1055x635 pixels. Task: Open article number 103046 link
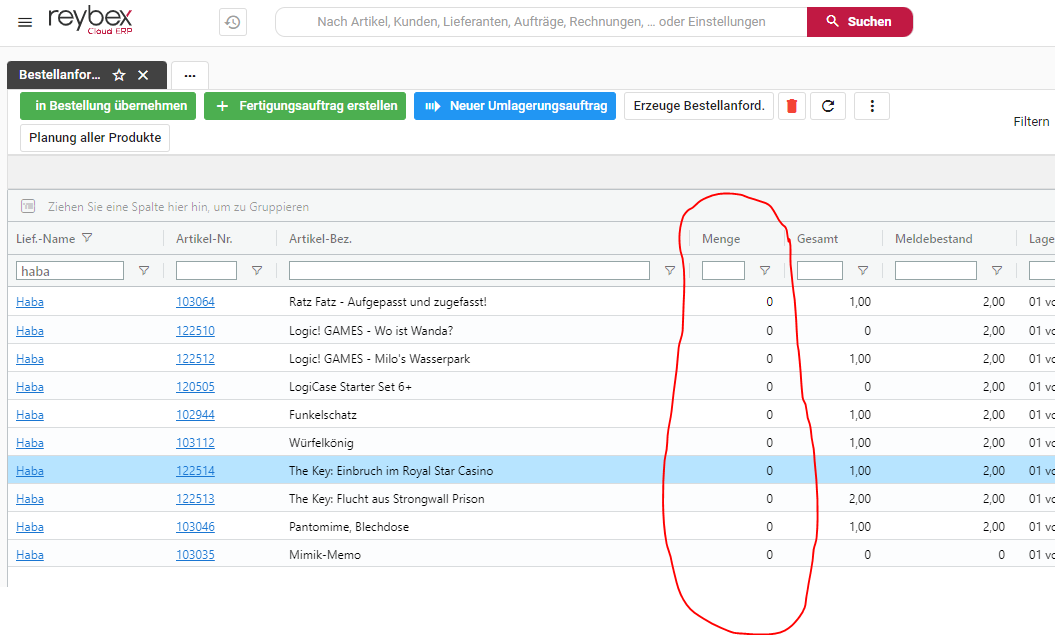click(195, 527)
